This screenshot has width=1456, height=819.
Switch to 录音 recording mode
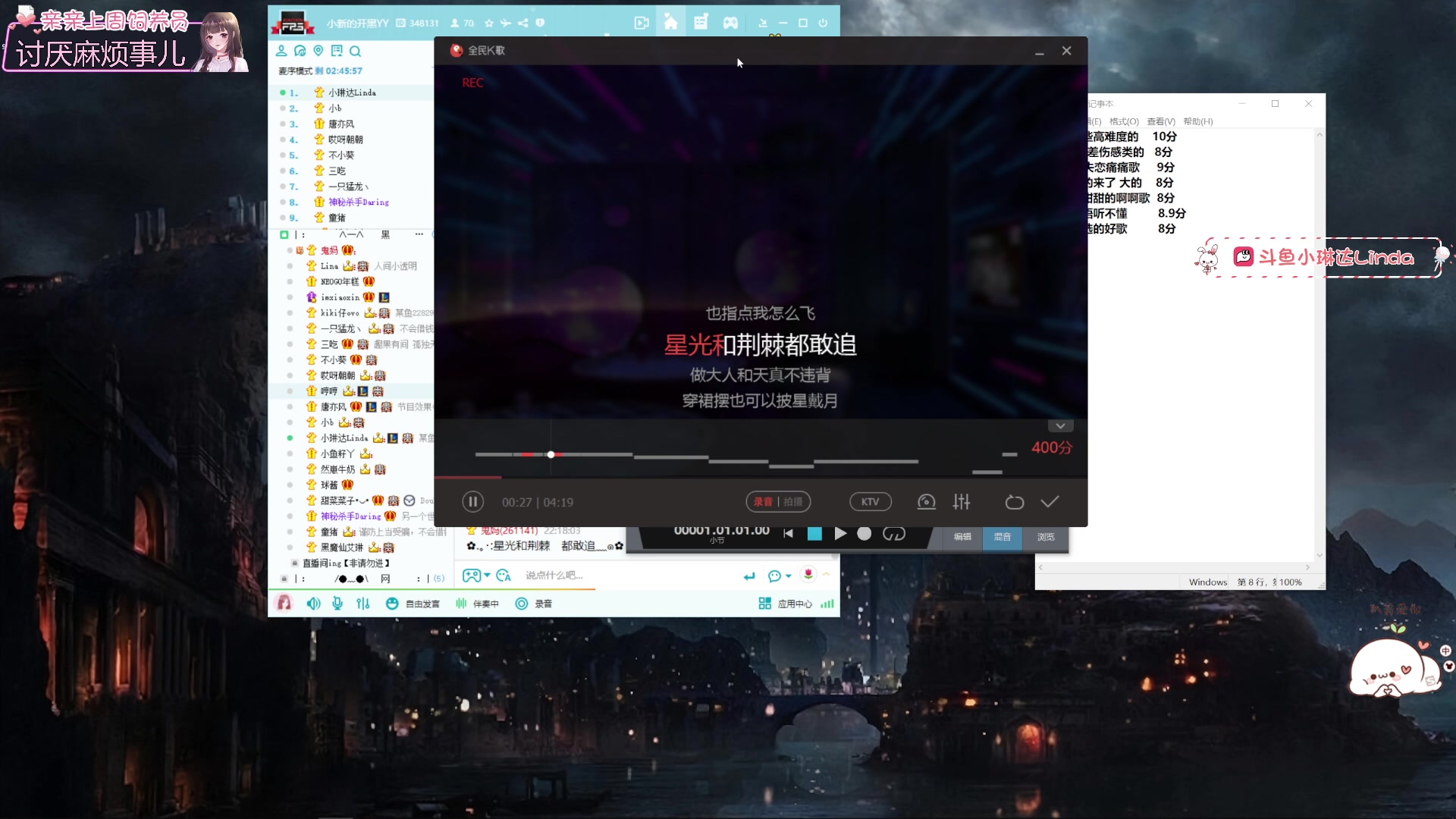763,502
